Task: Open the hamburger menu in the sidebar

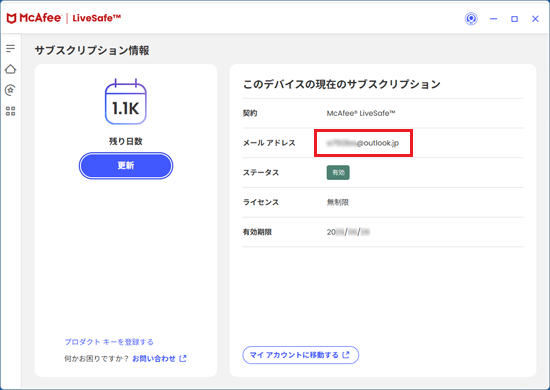Action: (11, 48)
